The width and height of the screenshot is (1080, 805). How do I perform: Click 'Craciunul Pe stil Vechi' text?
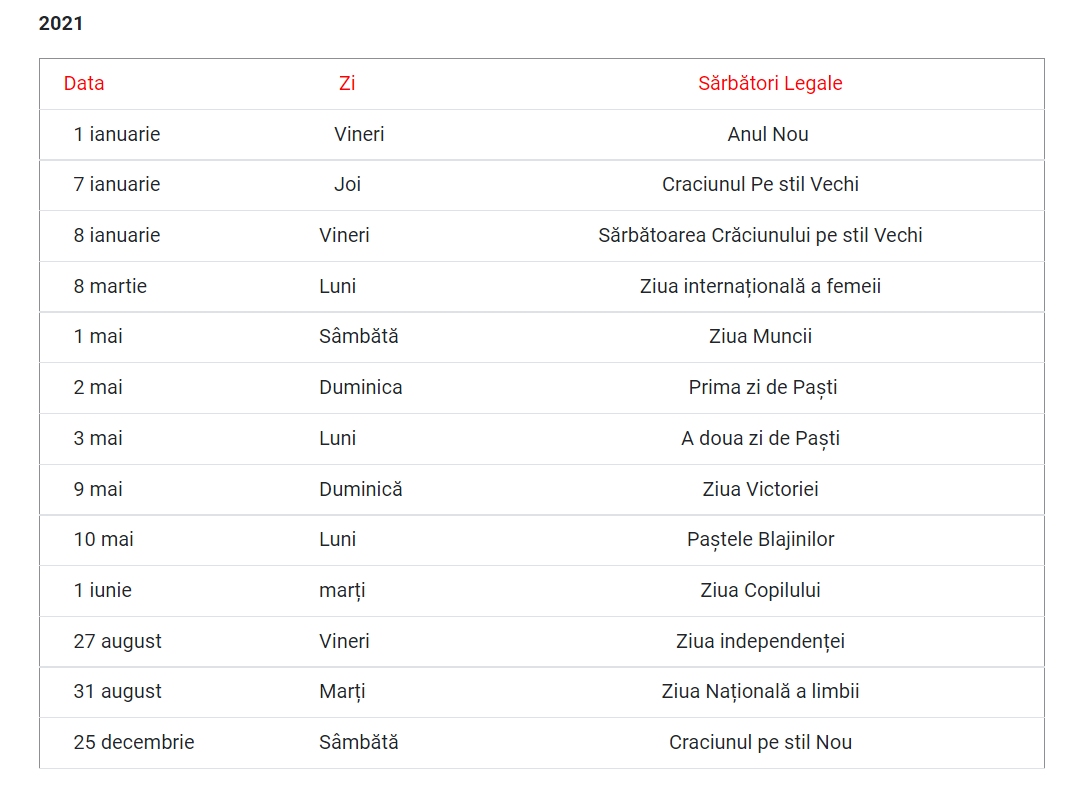(760, 185)
